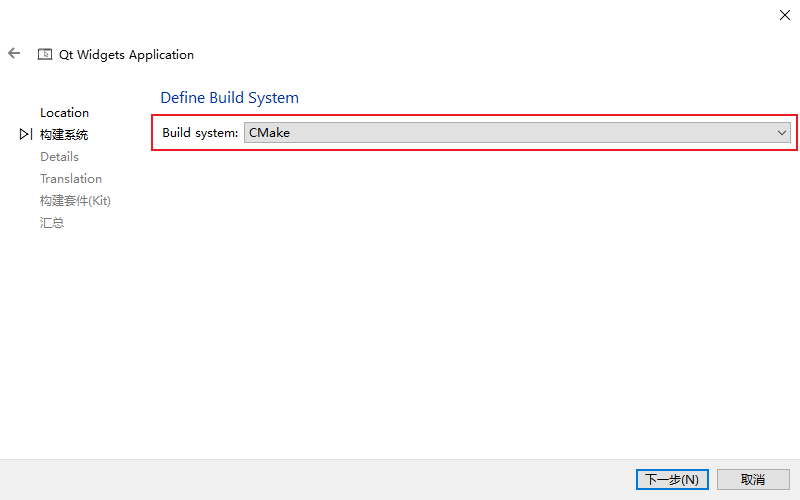The image size is (800, 500).
Task: Click the current-step arrow marker beside 构建系统
Action: coord(26,134)
